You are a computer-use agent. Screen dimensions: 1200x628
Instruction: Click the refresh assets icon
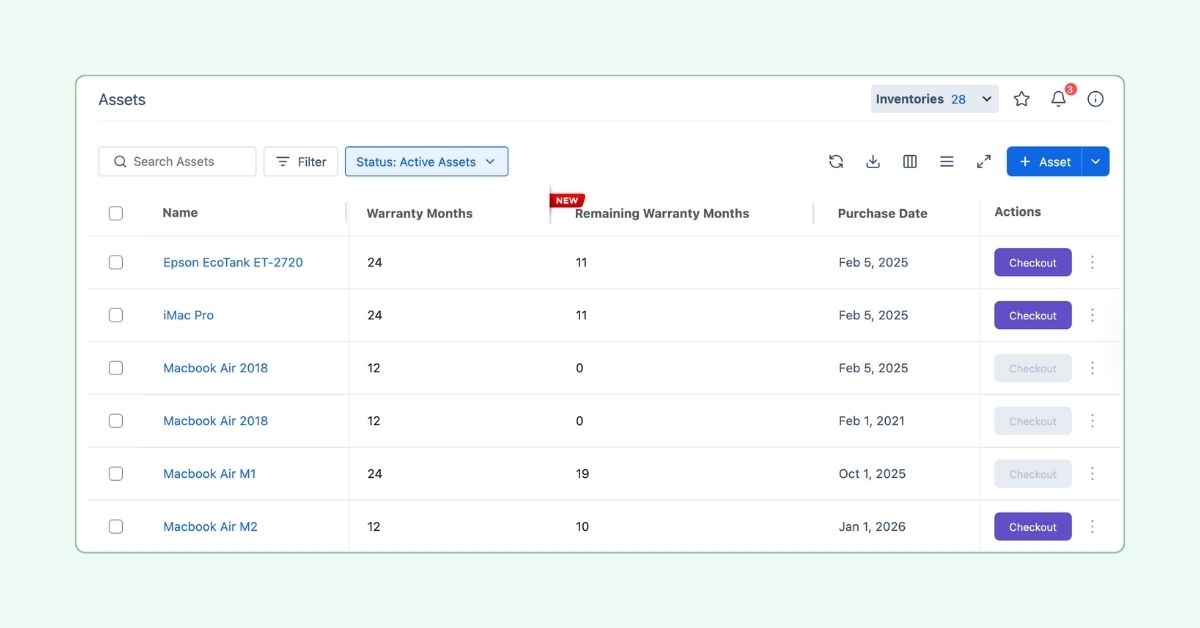836,162
